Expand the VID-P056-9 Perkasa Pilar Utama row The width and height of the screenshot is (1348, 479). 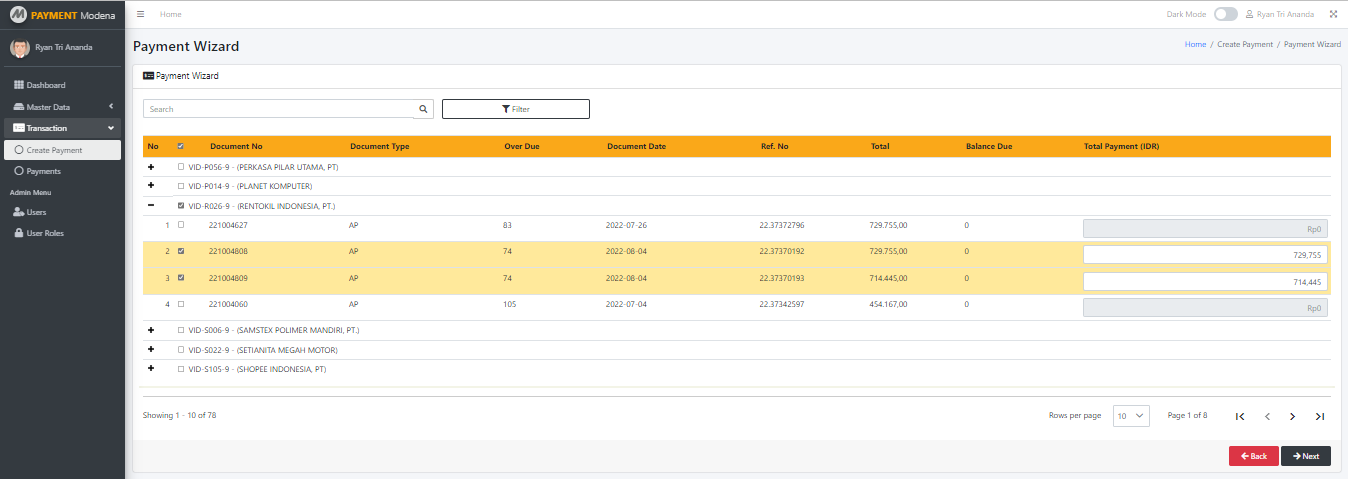pos(151,166)
